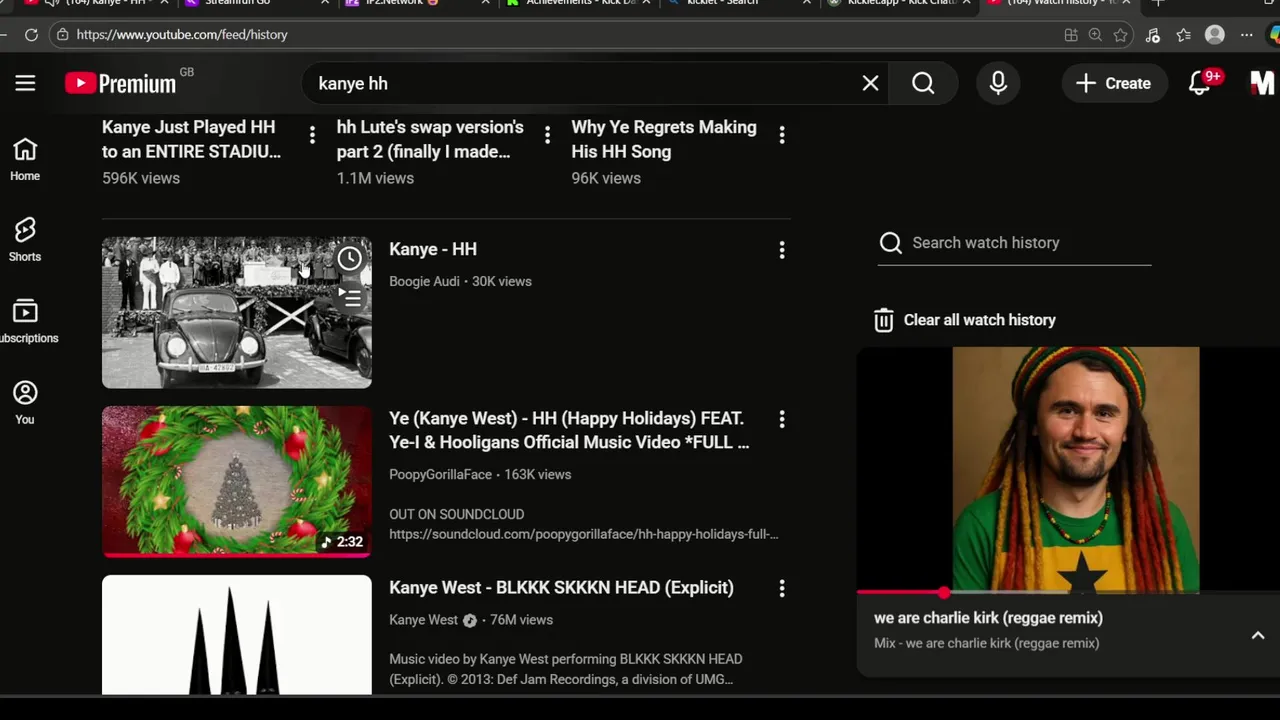The width and height of the screenshot is (1280, 720).
Task: Open Subscriptions in the sidebar
Action: 25,322
